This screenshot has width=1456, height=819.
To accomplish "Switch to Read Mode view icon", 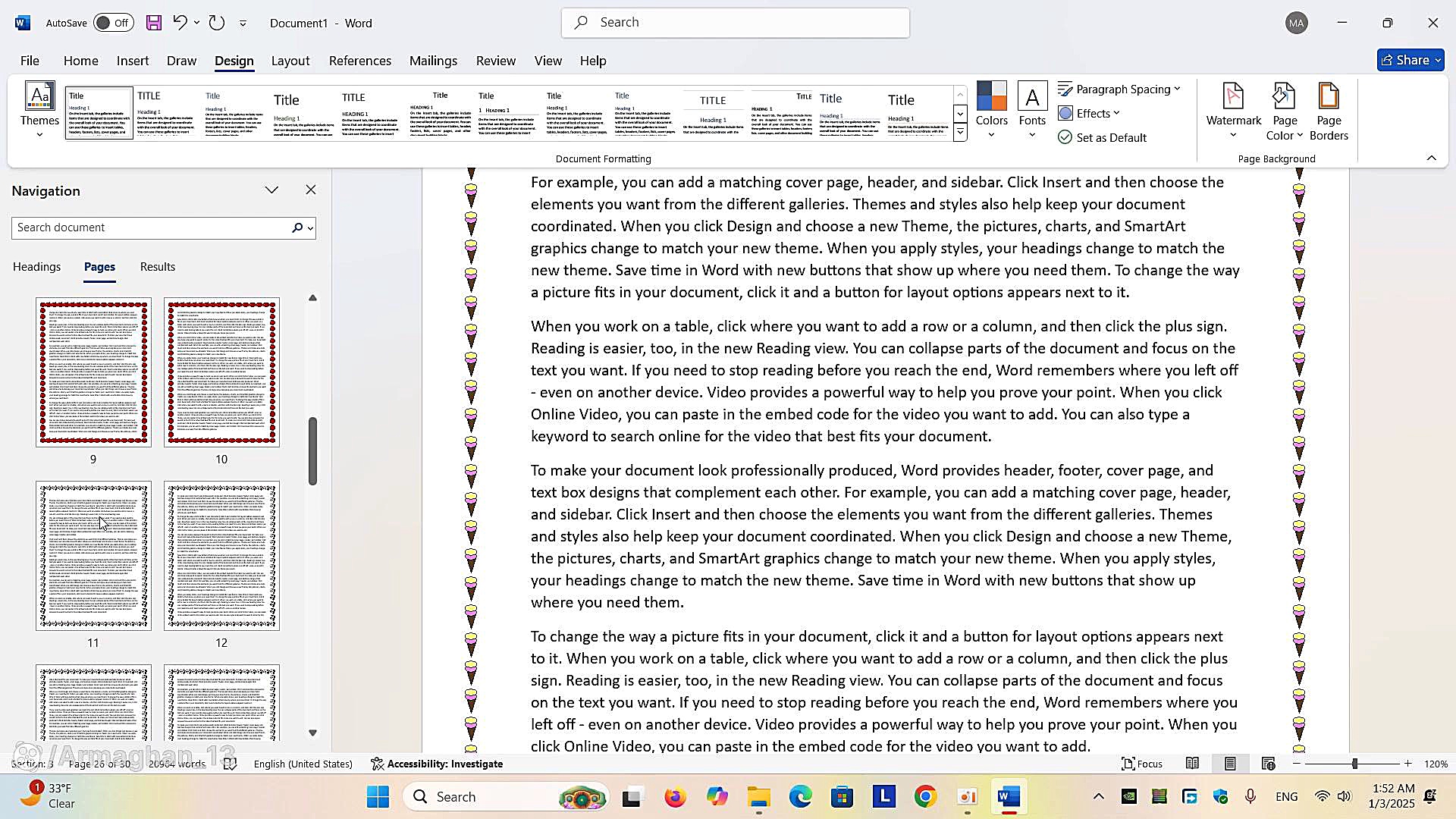I will (x=1192, y=764).
